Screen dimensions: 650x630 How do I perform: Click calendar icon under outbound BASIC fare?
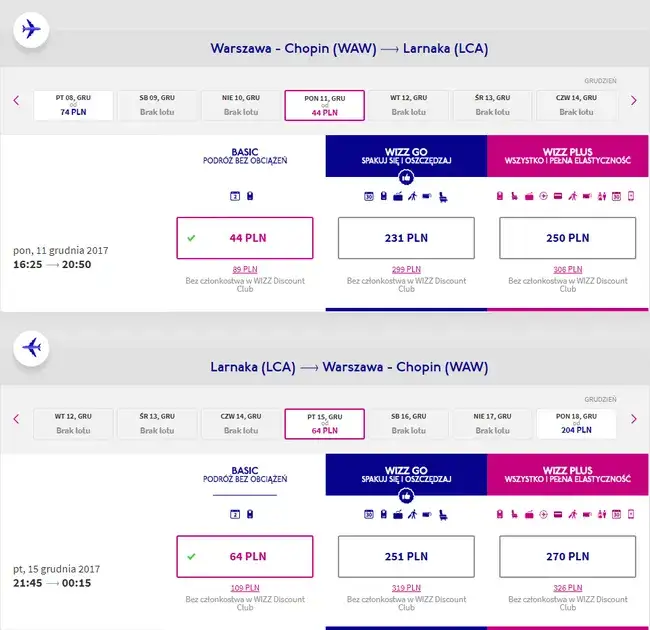[x=236, y=196]
